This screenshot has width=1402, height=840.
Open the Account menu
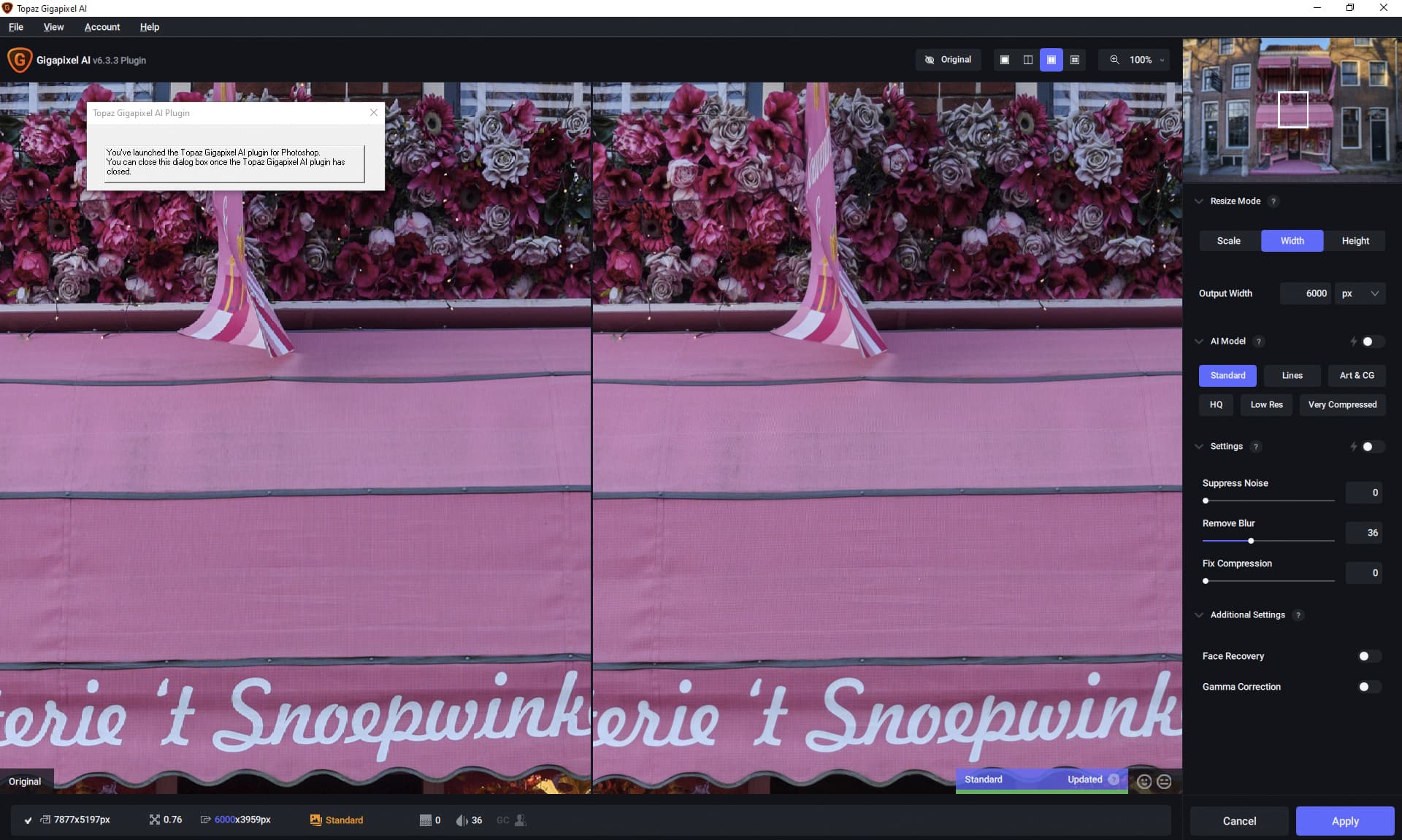click(x=101, y=27)
